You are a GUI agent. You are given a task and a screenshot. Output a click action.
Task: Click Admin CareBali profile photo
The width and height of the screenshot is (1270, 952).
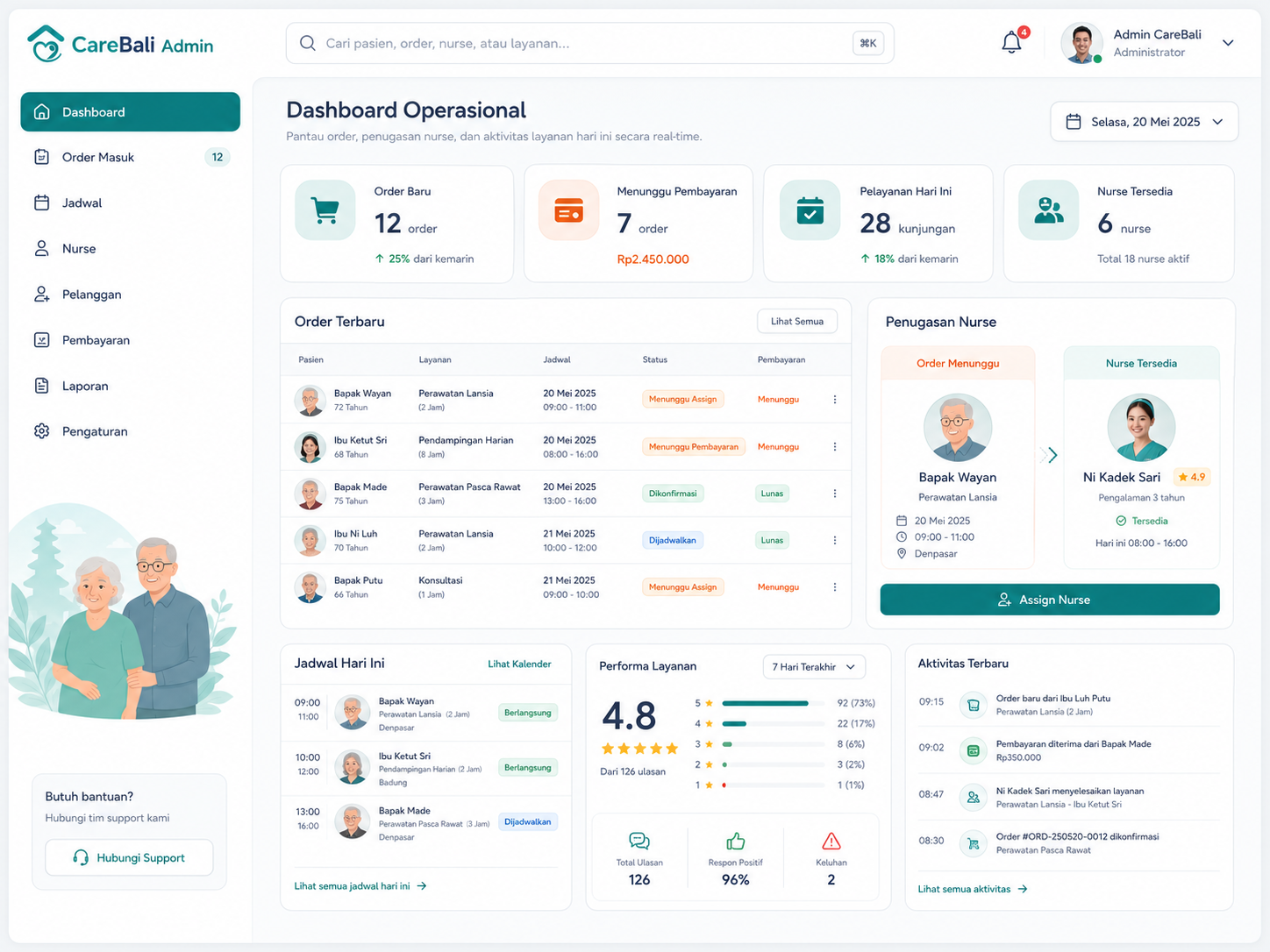click(x=1081, y=43)
